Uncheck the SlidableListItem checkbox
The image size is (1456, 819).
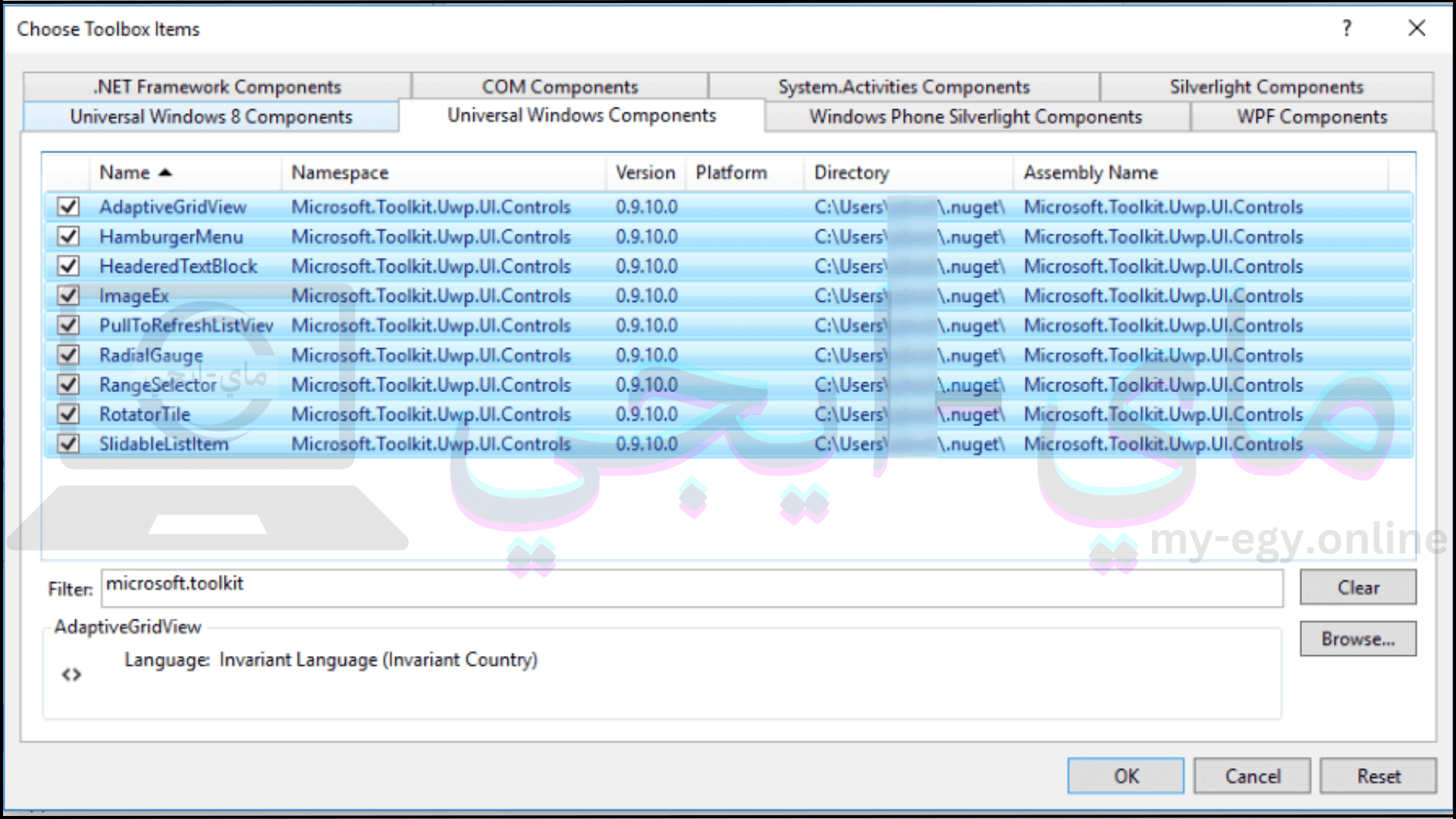click(69, 444)
